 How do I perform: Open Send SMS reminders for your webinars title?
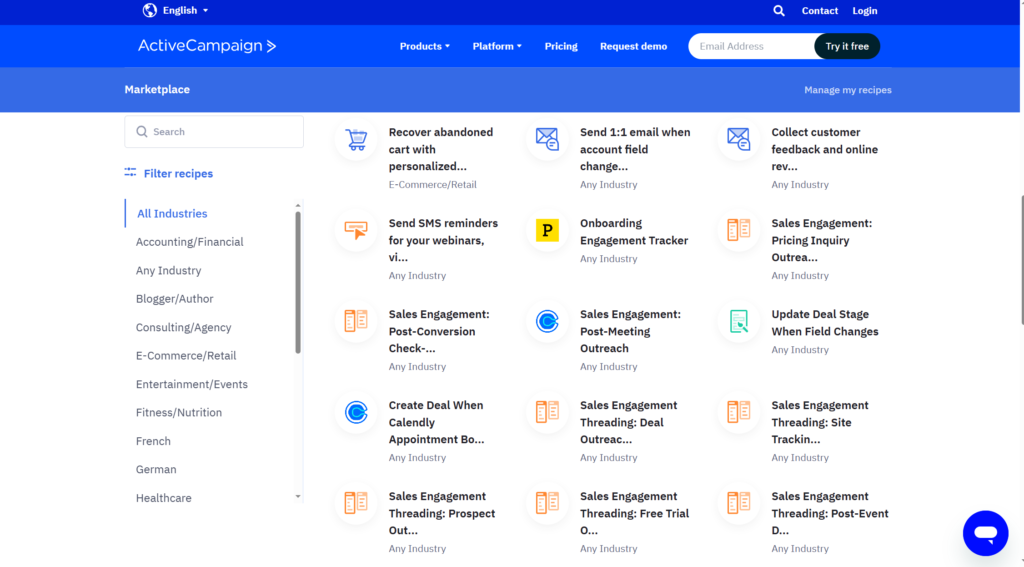pyautogui.click(x=443, y=240)
